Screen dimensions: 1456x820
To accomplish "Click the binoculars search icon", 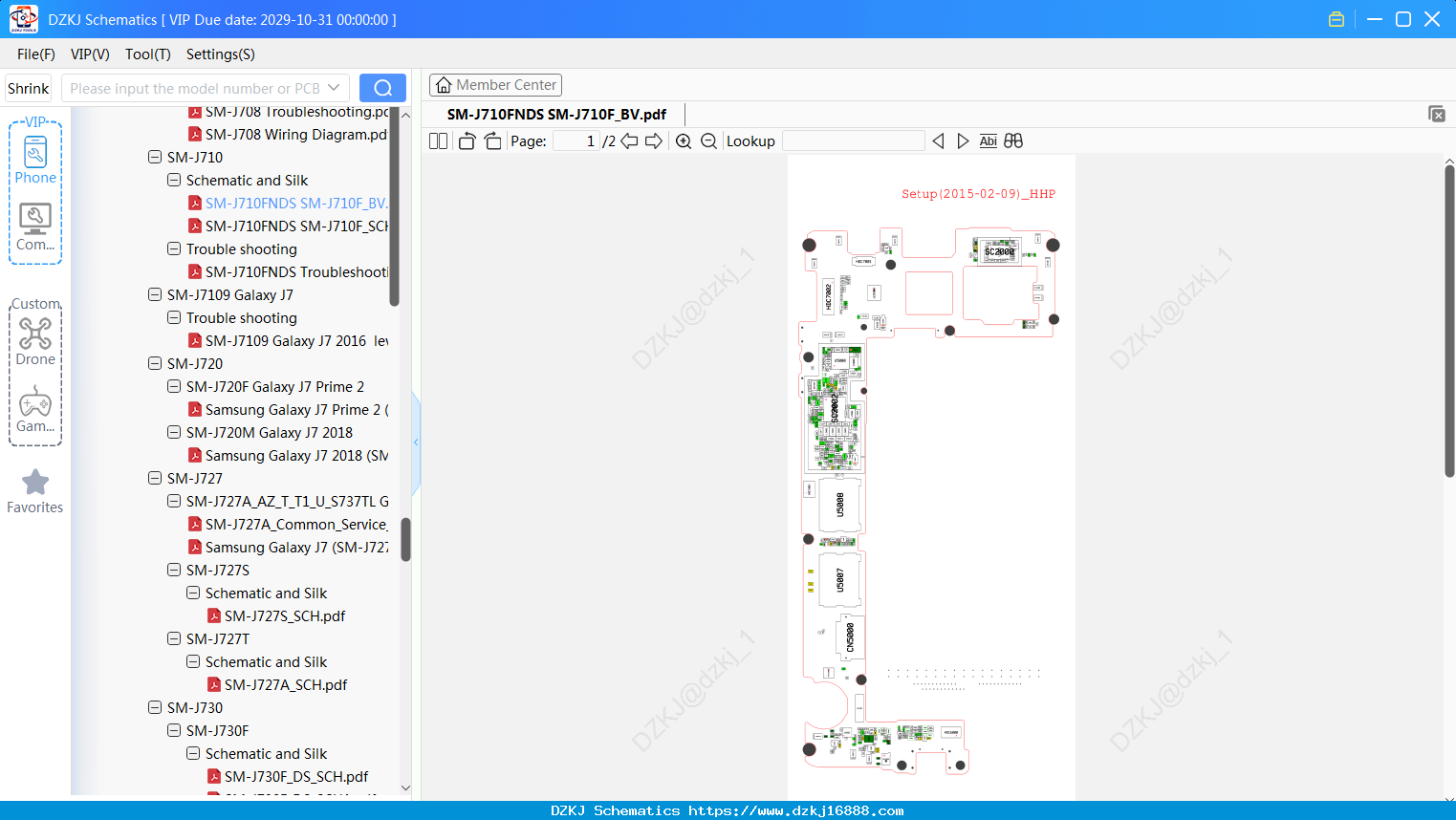I will (x=1013, y=141).
